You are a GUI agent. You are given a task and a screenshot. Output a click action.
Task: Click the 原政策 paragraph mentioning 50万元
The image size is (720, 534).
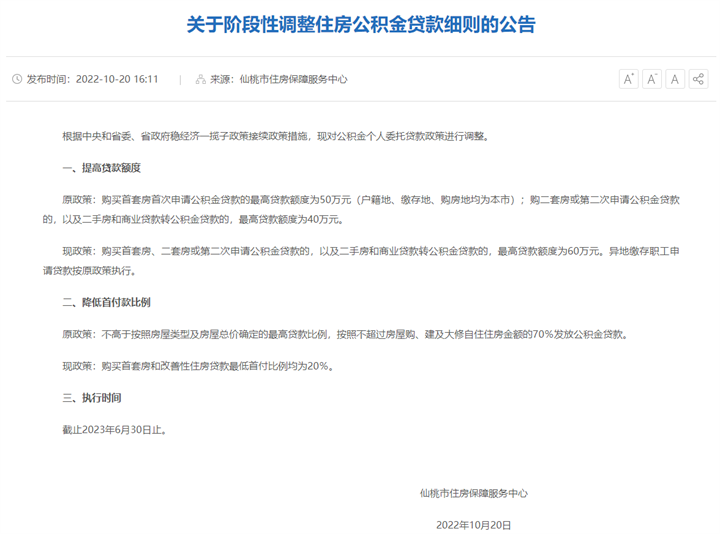click(x=360, y=209)
